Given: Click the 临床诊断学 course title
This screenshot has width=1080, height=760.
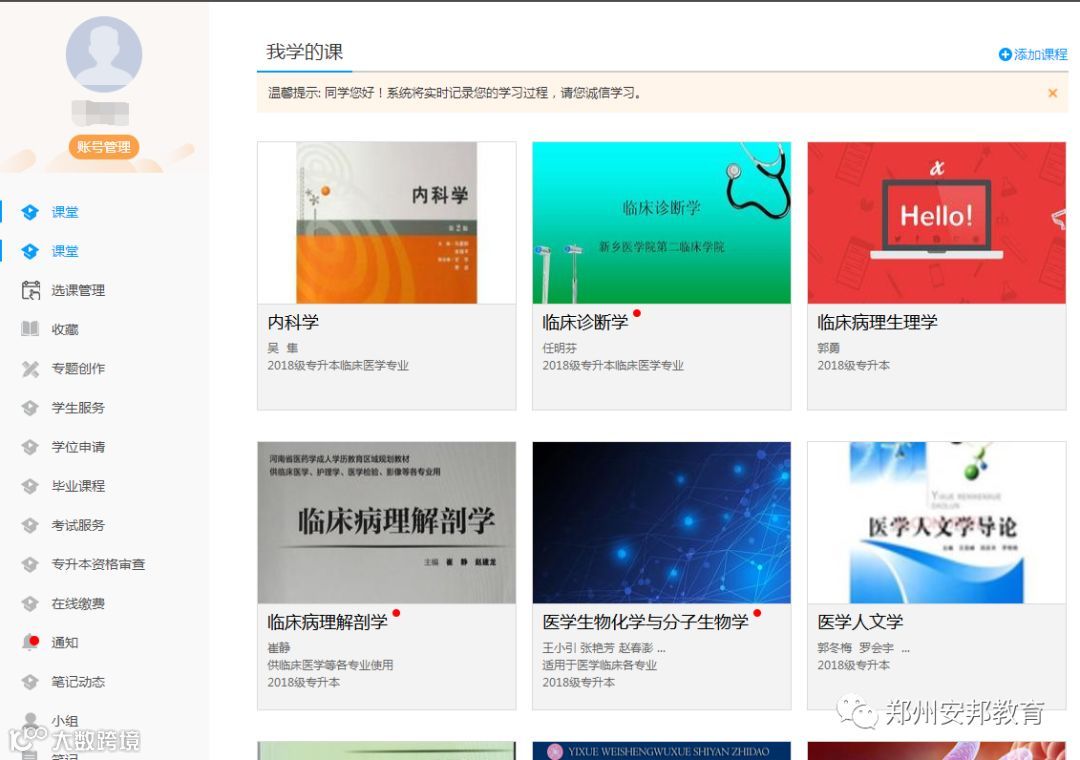Looking at the screenshot, I should click(x=585, y=322).
